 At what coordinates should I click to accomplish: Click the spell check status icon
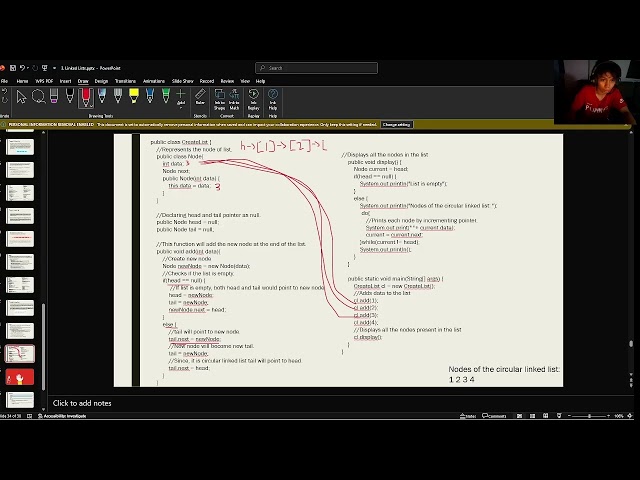29,416
